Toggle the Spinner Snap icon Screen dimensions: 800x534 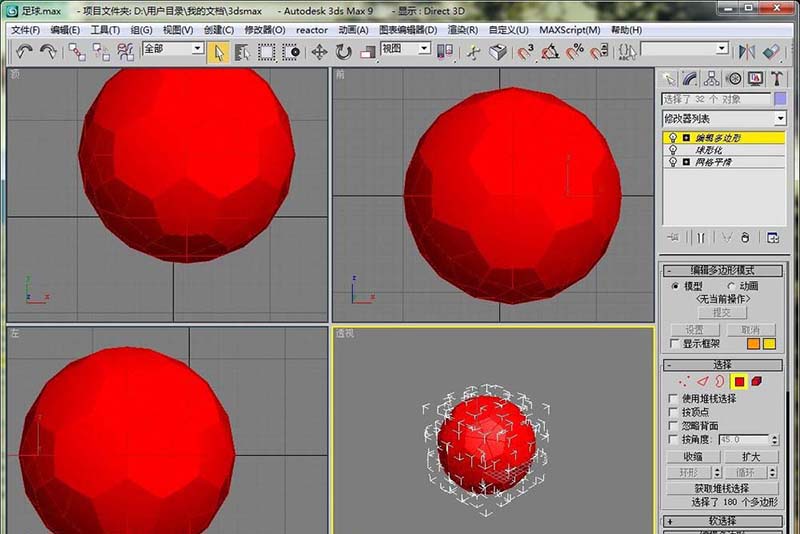[x=599, y=52]
